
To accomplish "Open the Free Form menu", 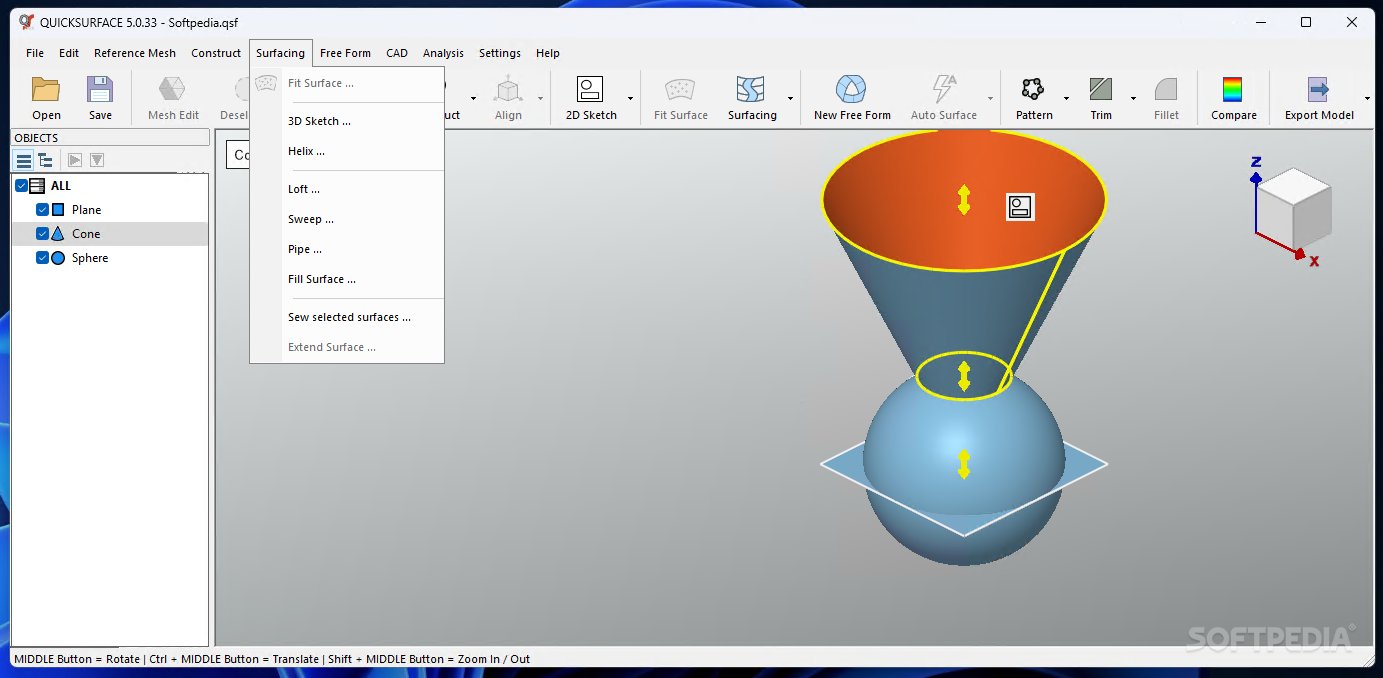I will pos(345,53).
